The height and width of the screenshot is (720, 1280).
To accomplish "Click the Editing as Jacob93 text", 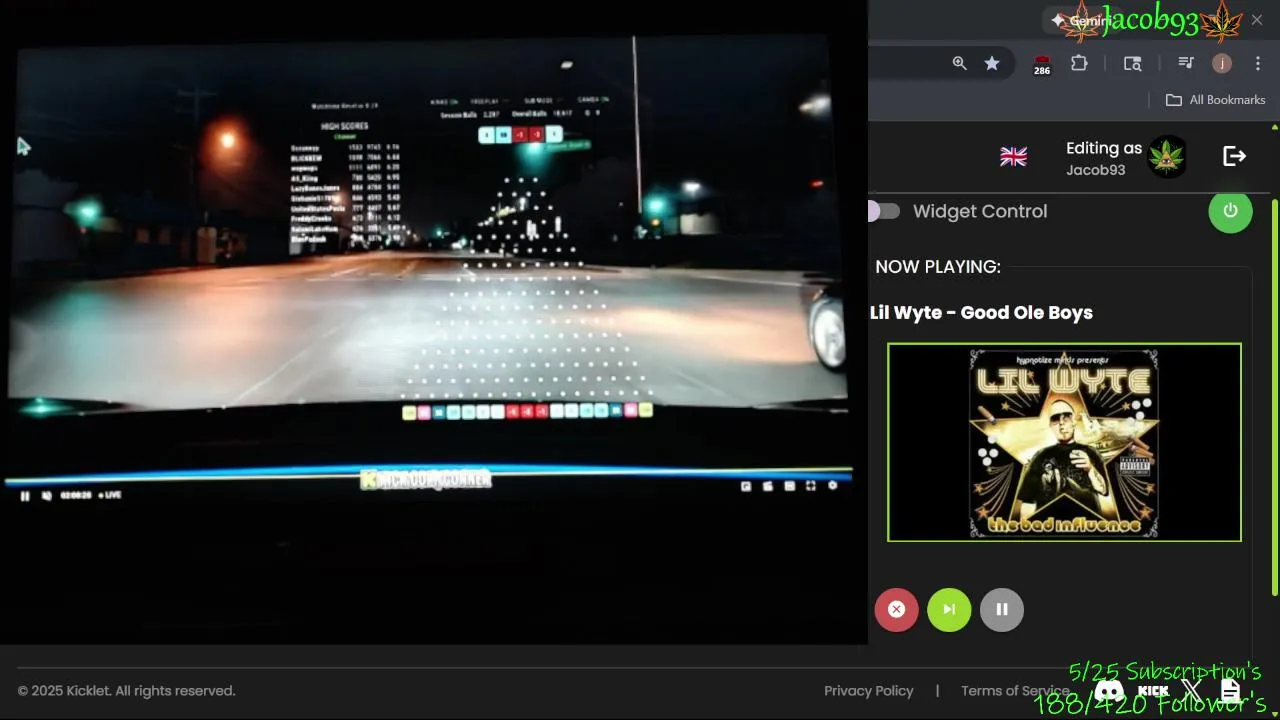I will [x=1103, y=158].
